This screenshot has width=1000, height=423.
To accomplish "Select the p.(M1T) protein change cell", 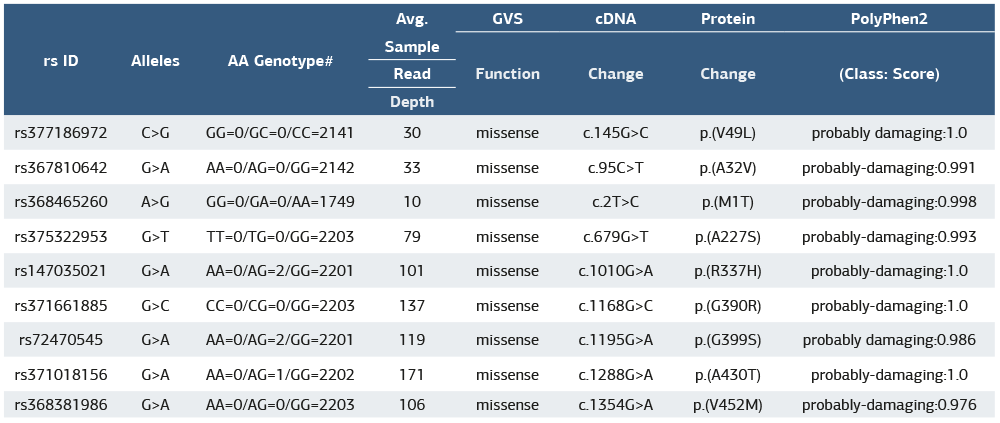I will point(727,201).
